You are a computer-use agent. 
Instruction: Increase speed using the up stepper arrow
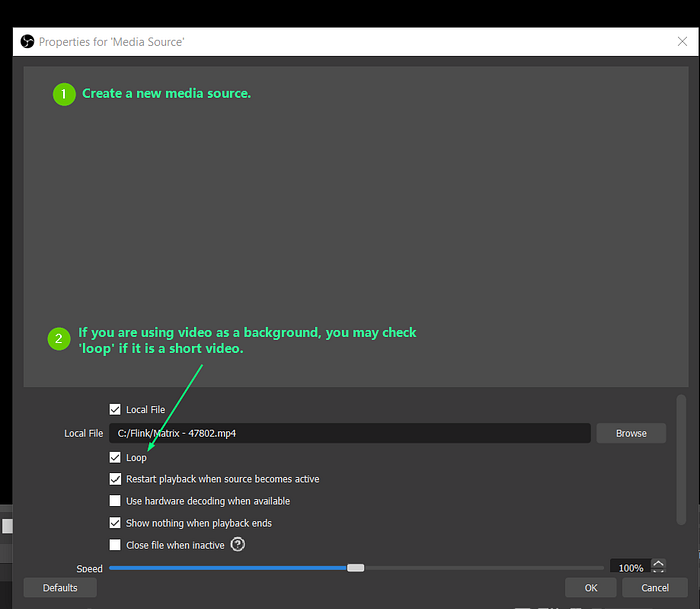[x=658, y=563]
